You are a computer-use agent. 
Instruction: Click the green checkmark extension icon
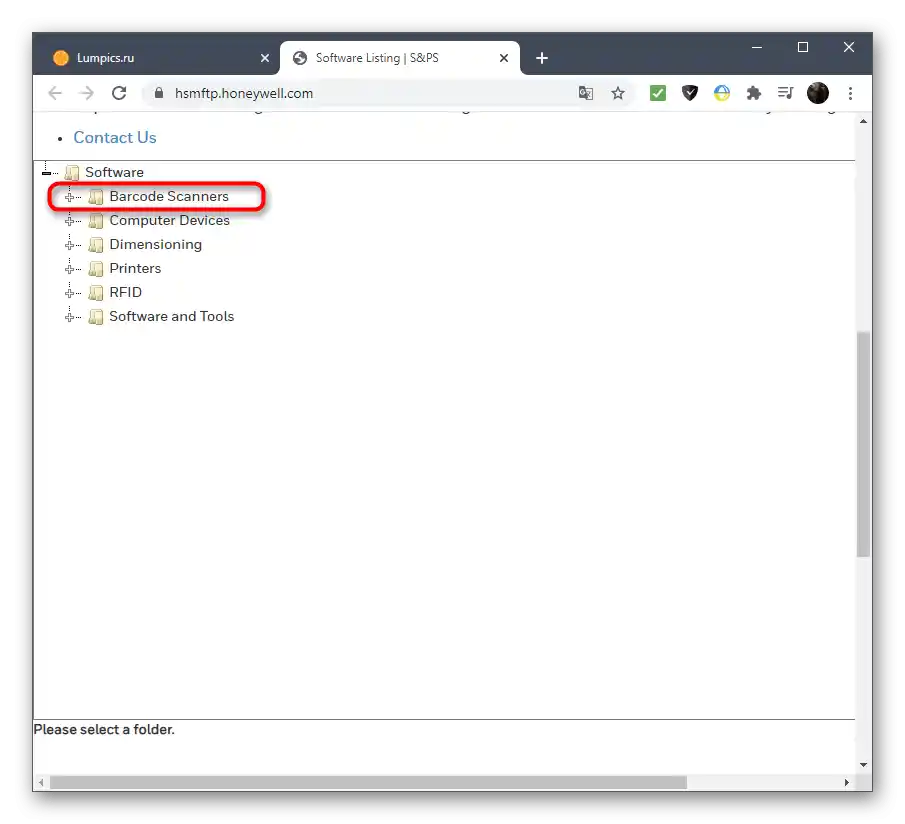click(x=657, y=93)
